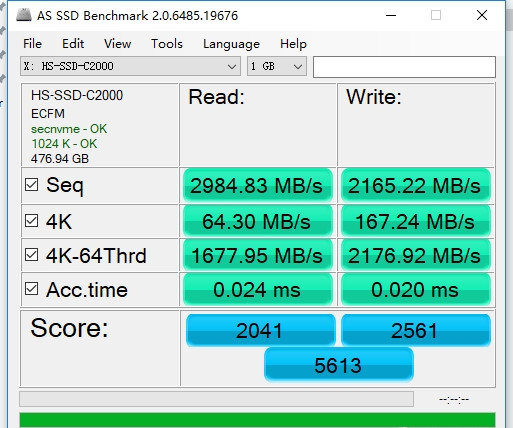The image size is (513, 428).
Task: Click the 4K-64Thrd read result 1677.95 MB/s
Action: (258, 256)
